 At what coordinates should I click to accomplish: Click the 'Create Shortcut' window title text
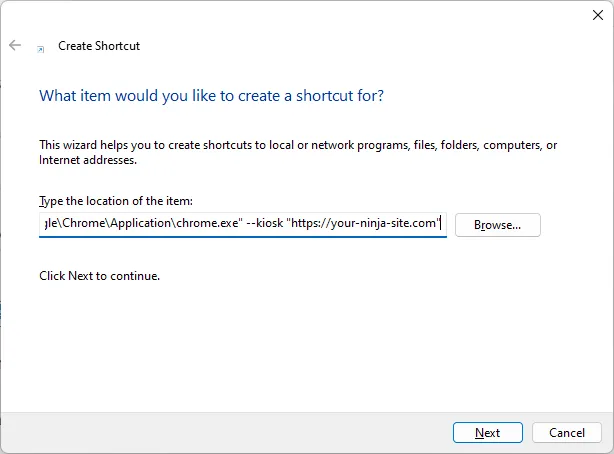(x=99, y=46)
